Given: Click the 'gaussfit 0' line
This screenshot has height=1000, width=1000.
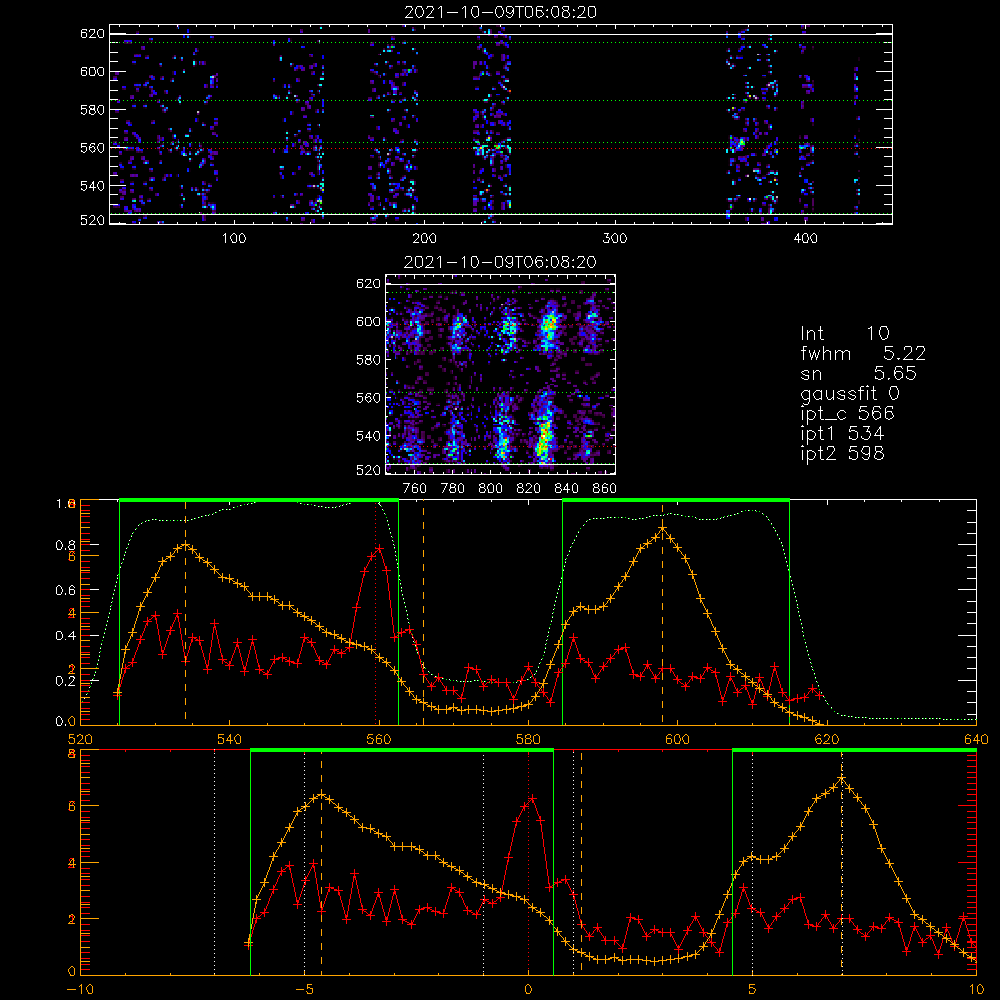Looking at the screenshot, I should pos(850,393).
